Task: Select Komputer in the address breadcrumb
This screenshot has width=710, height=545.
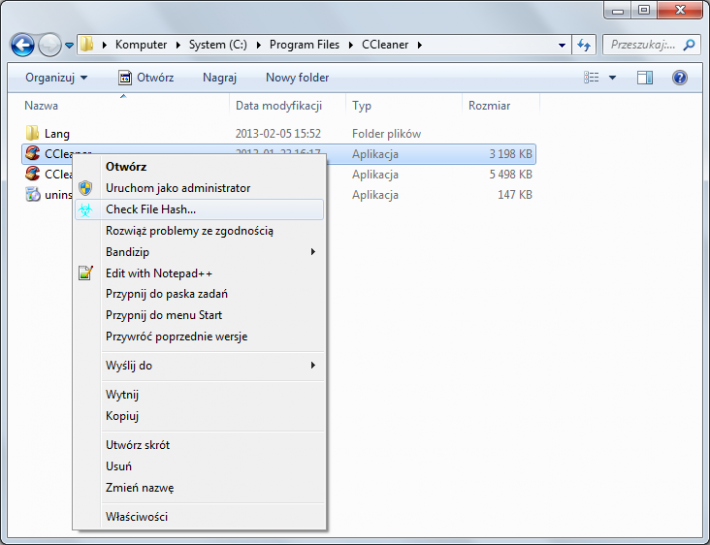Action: click(141, 45)
